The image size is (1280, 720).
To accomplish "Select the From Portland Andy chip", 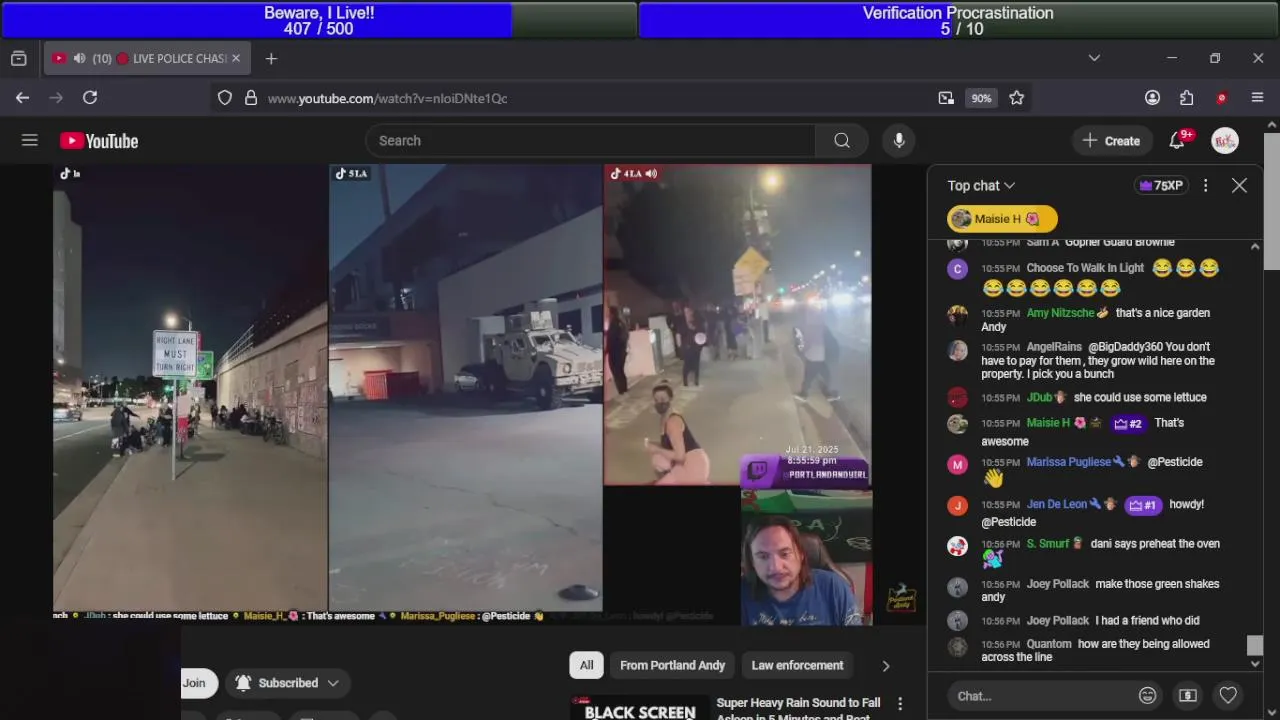I will pyautogui.click(x=672, y=665).
